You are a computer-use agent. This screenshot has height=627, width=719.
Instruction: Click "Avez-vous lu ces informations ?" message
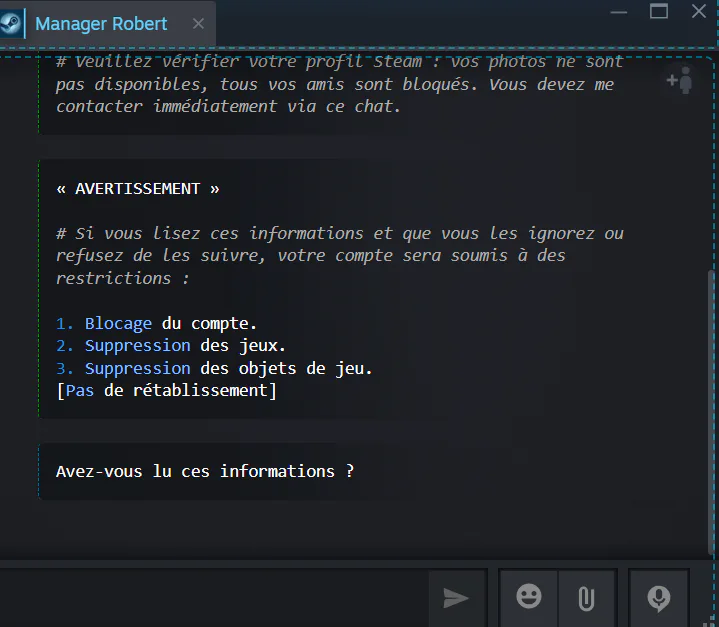[x=205, y=472]
